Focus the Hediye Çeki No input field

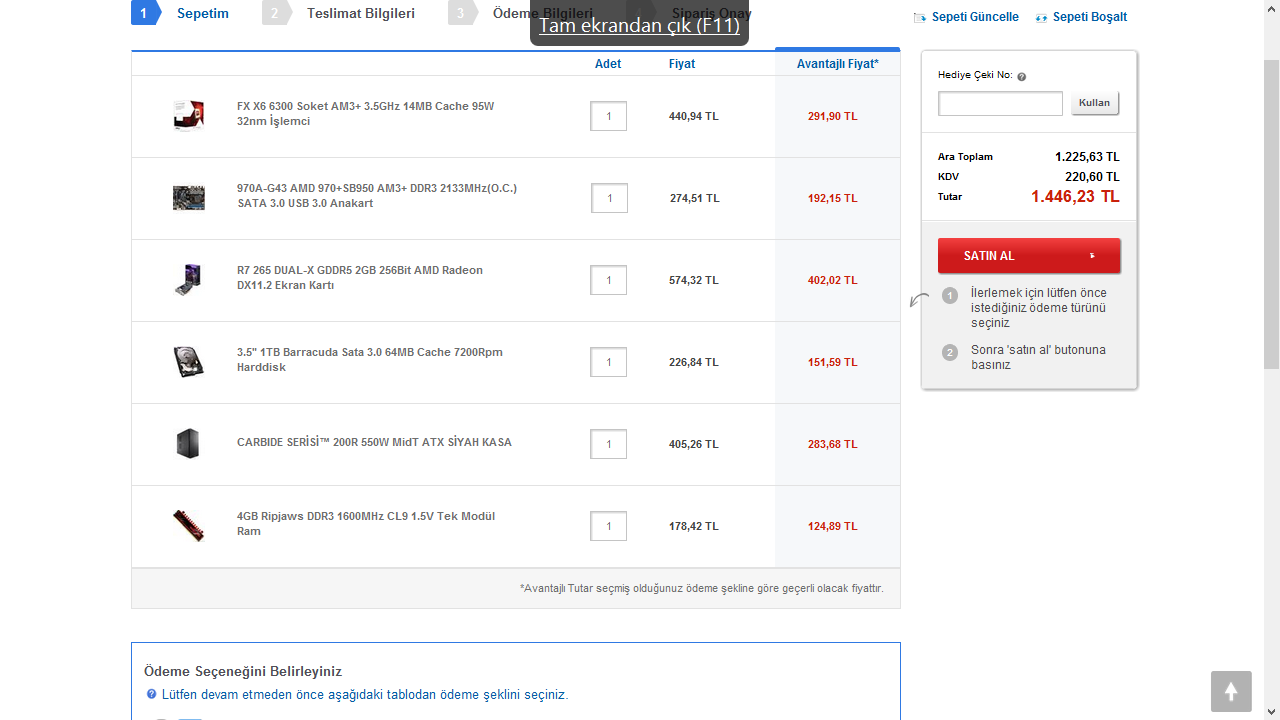(x=1000, y=103)
